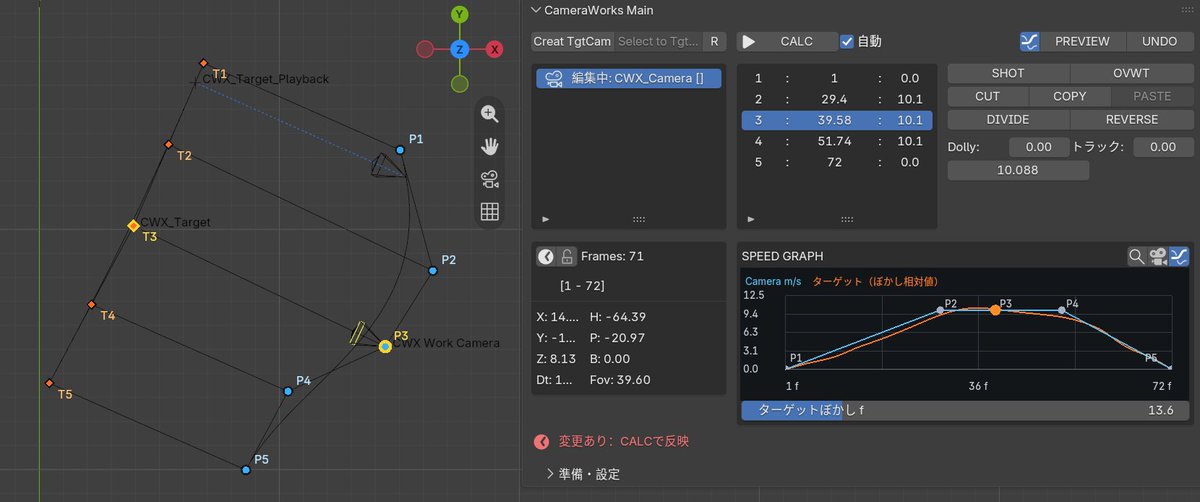
Task: Expand the 準備・設定 section
Action: click(550, 474)
